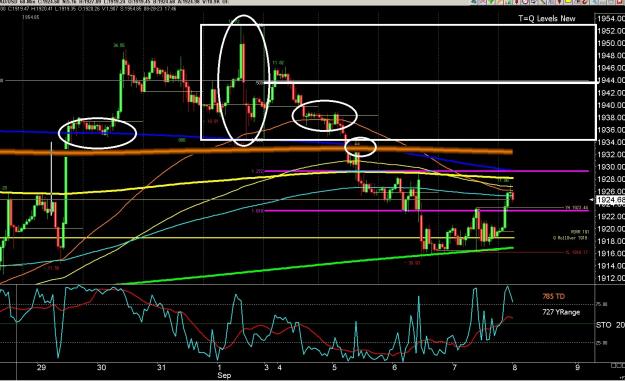Click the Sep month label on time axis
The height and width of the screenshot is (381, 625).
pos(224,375)
